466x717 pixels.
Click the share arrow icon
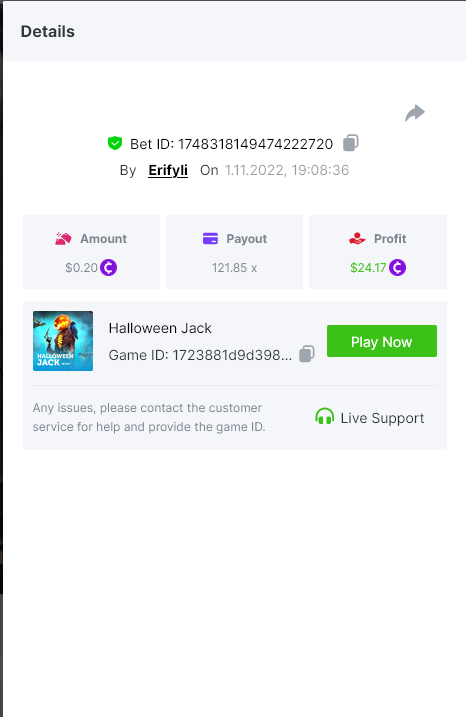coord(415,113)
